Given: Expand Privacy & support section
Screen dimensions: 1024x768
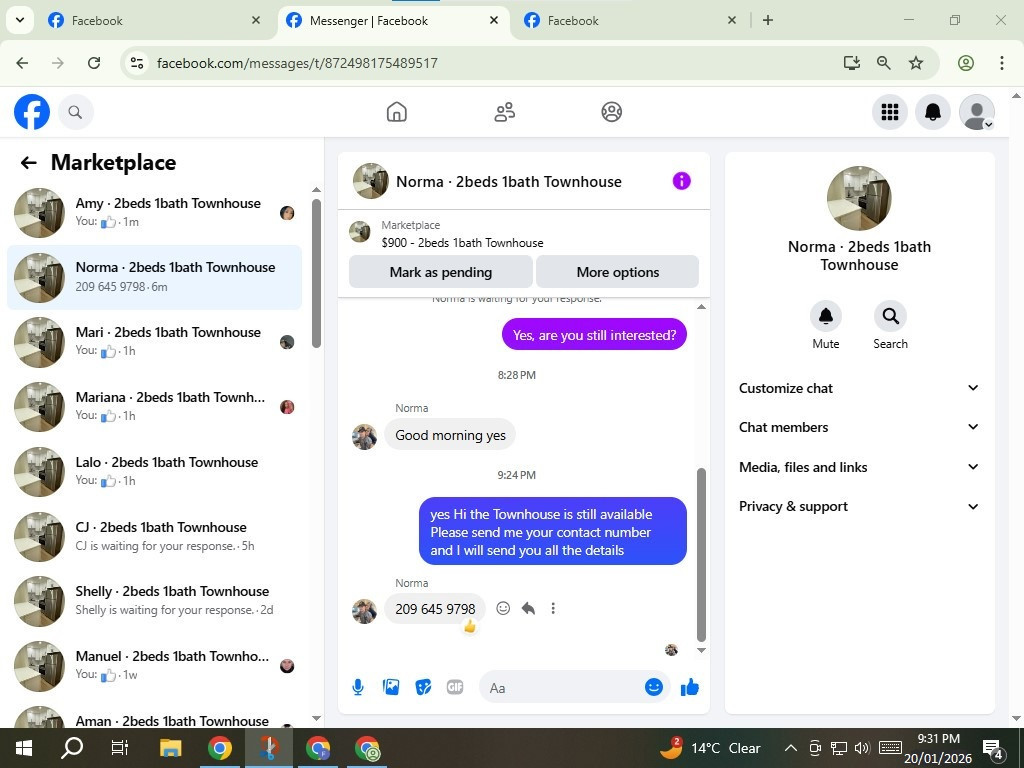Looking at the screenshot, I should coord(859,506).
